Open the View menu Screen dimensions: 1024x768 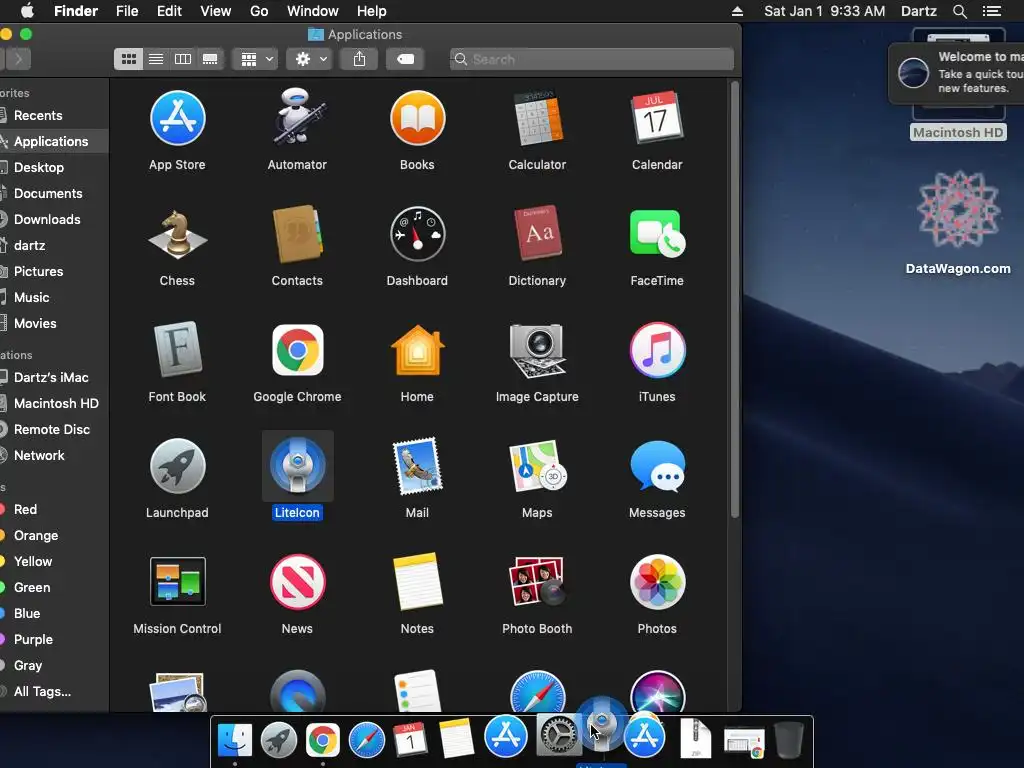(216, 11)
